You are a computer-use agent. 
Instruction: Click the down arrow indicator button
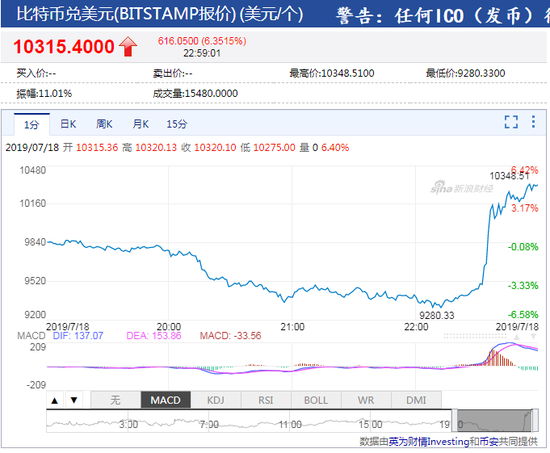coord(74,400)
